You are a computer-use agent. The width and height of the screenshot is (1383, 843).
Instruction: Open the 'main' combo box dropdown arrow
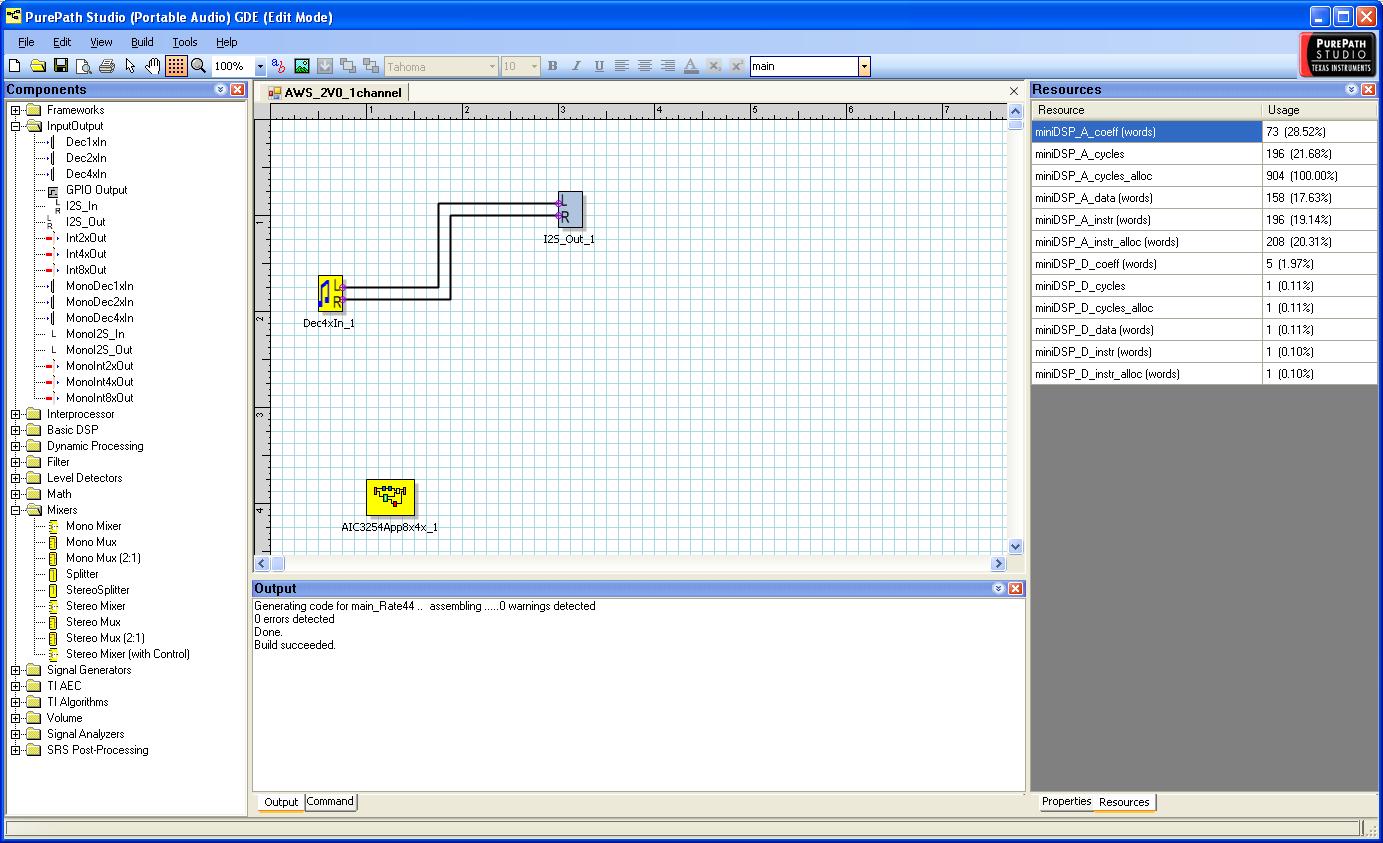(865, 66)
